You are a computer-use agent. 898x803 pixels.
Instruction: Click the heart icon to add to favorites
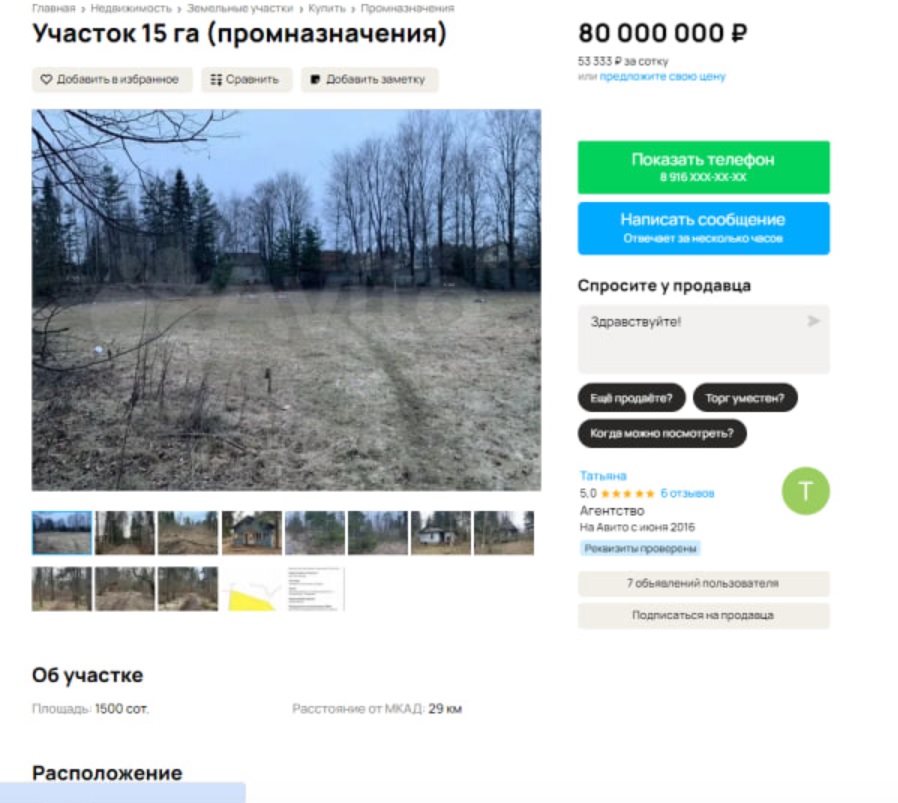pyautogui.click(x=46, y=80)
